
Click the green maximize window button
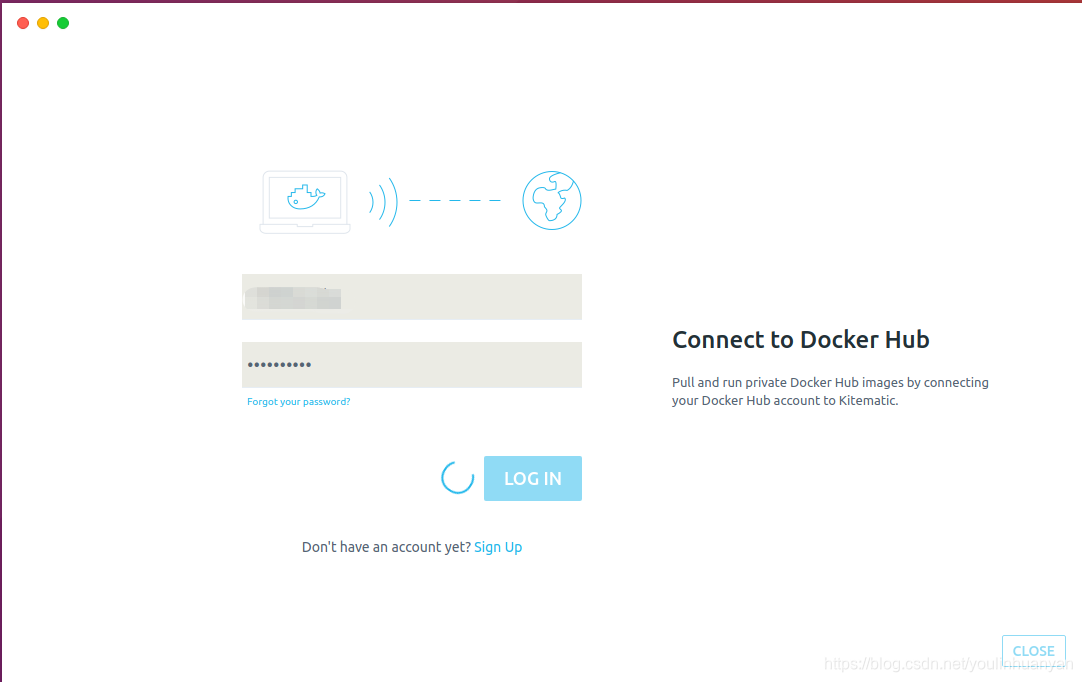coord(63,23)
